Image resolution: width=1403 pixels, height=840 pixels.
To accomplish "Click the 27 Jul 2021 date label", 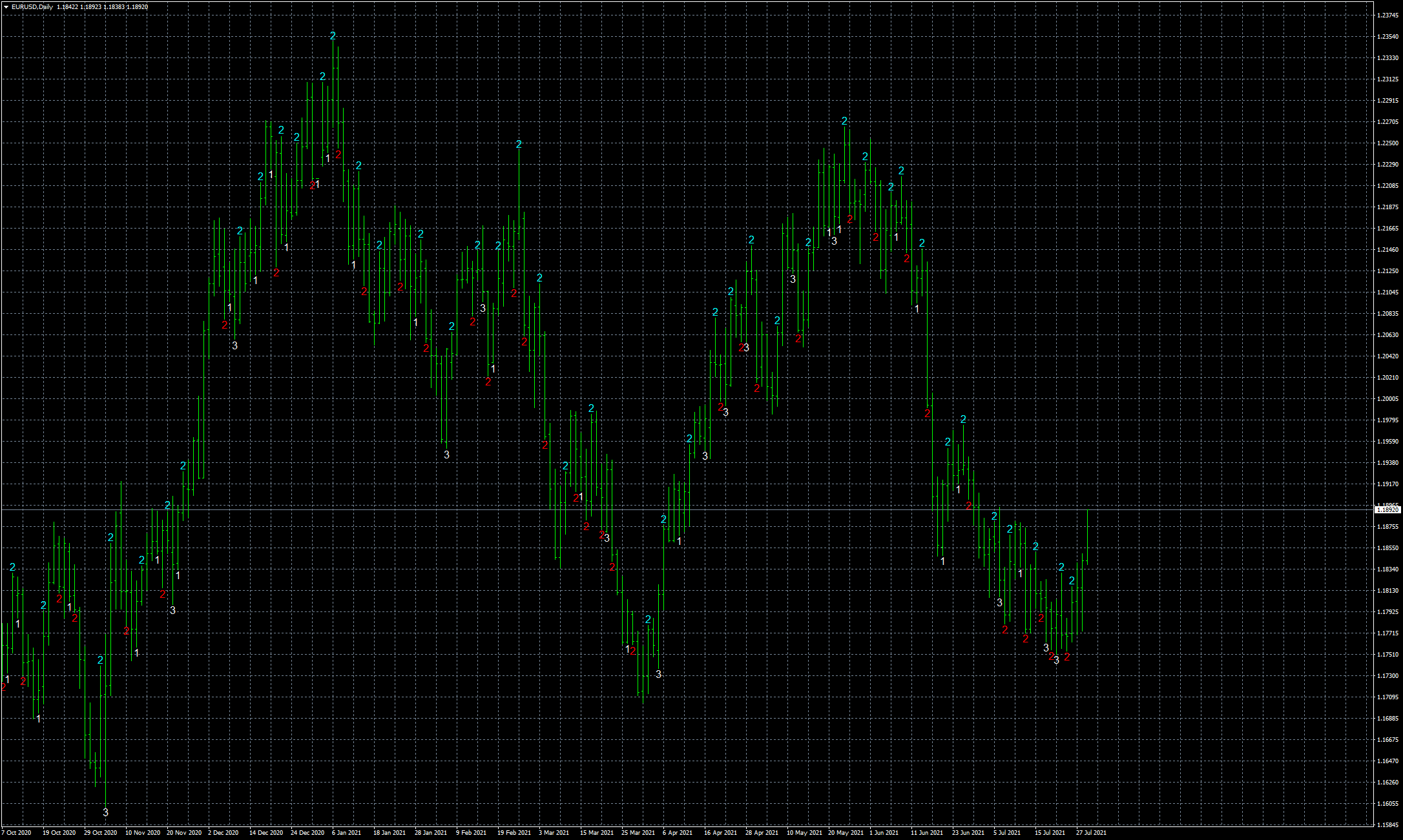I will point(1091,833).
